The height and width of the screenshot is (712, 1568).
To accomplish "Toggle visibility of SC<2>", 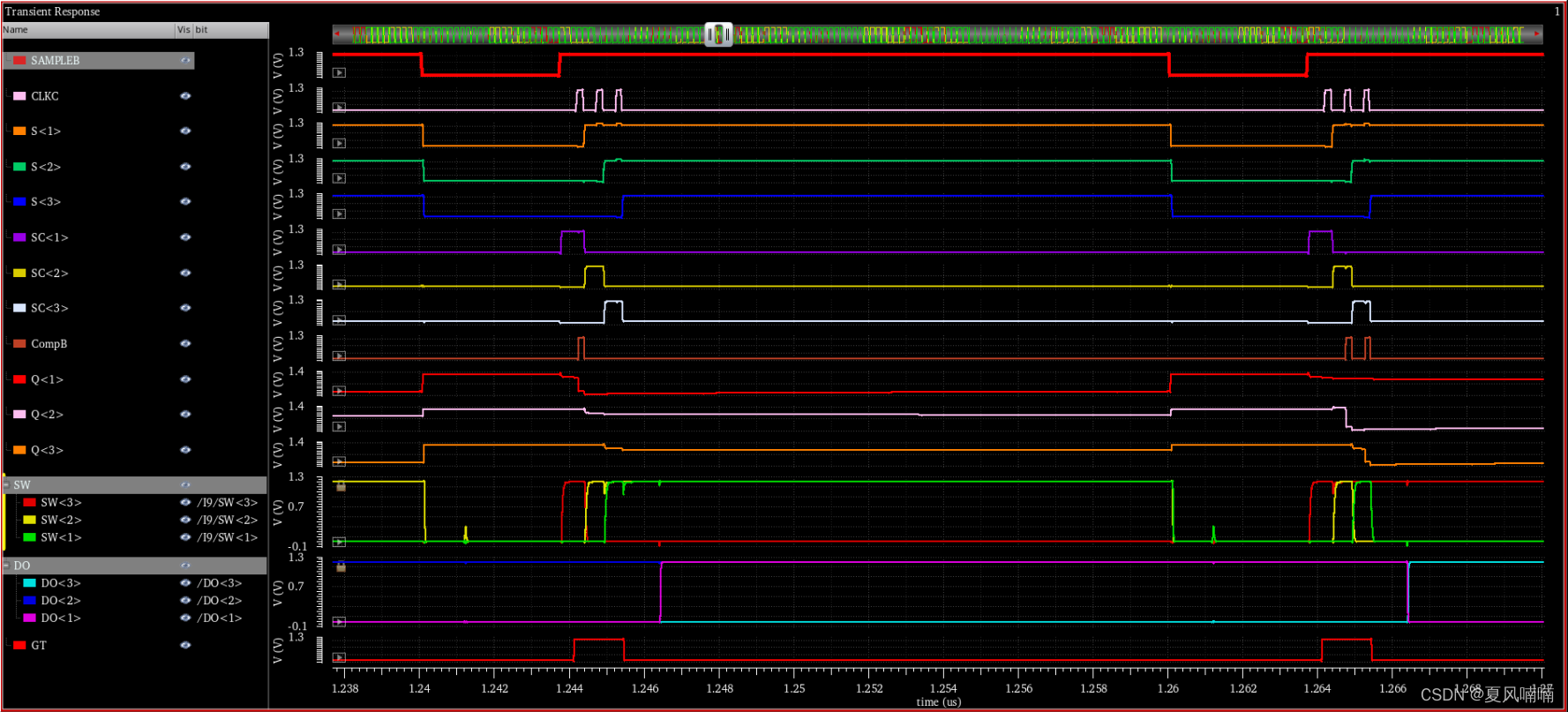I will (185, 273).
